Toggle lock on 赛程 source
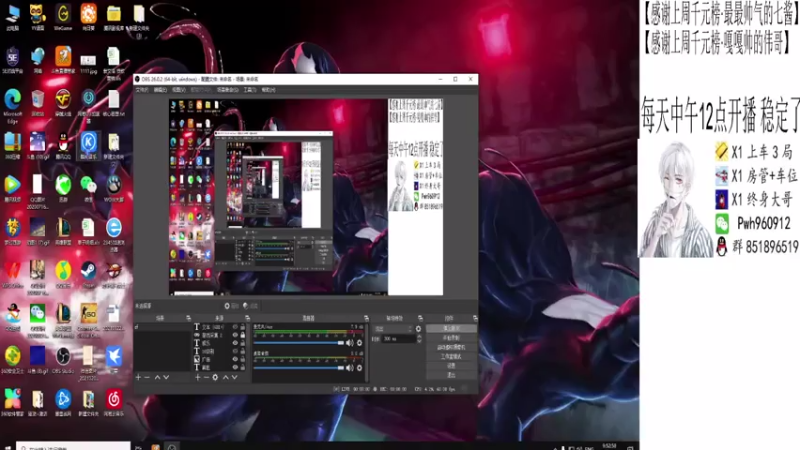This screenshot has width=800, height=450. 243,368
